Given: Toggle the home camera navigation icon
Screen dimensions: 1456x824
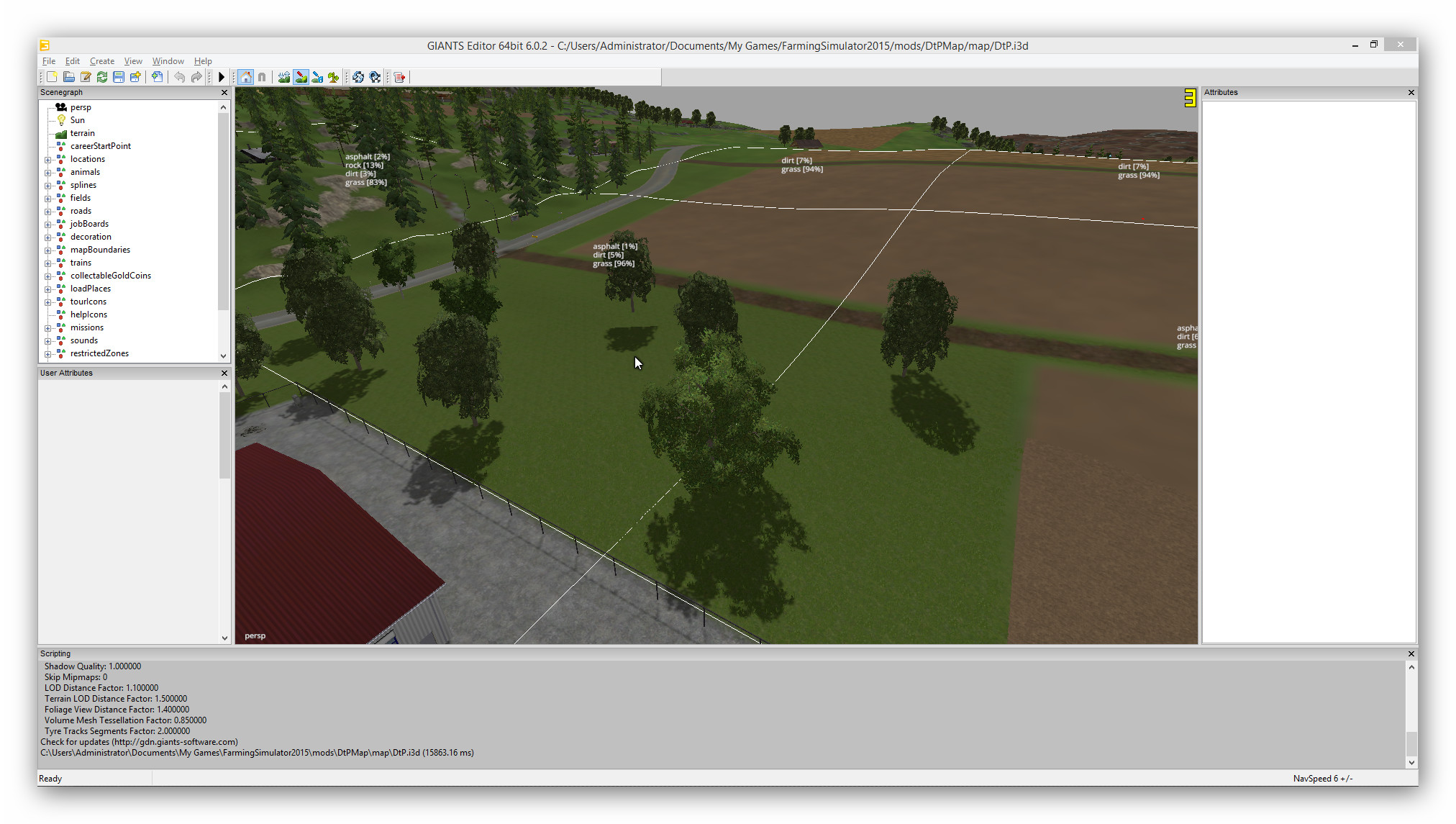Looking at the screenshot, I should (246, 77).
